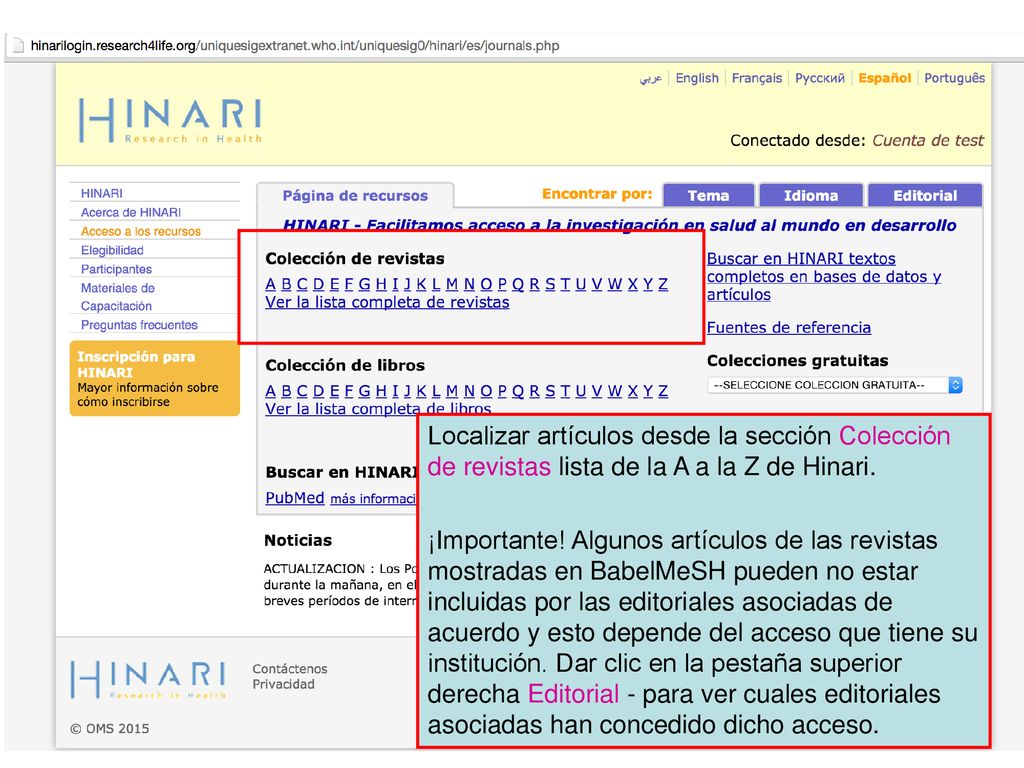Click letter A in Colección de revistas
The image size is (1024, 768).
[x=271, y=284]
